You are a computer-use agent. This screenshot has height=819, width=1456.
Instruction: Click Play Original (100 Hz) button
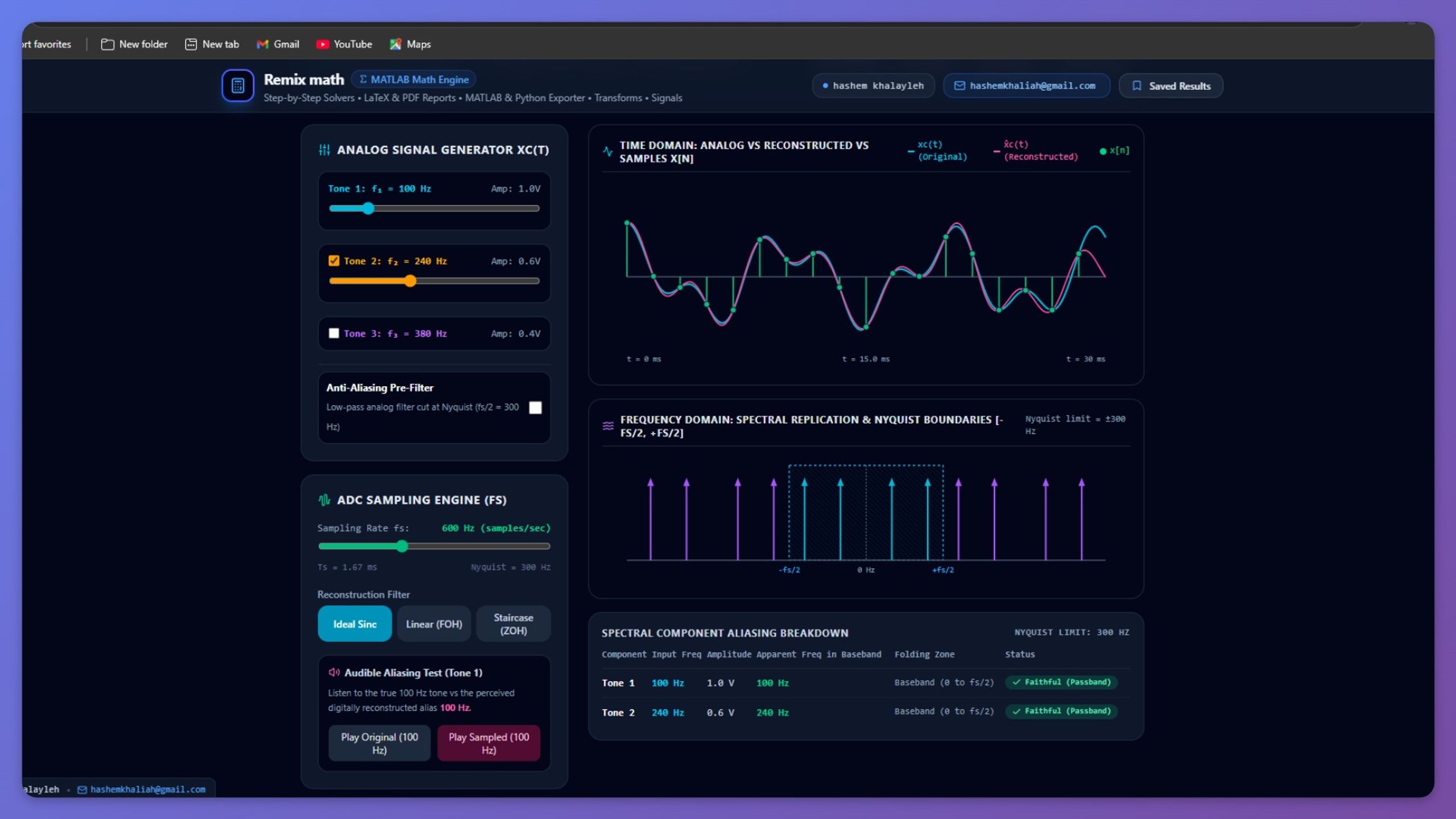tap(379, 743)
